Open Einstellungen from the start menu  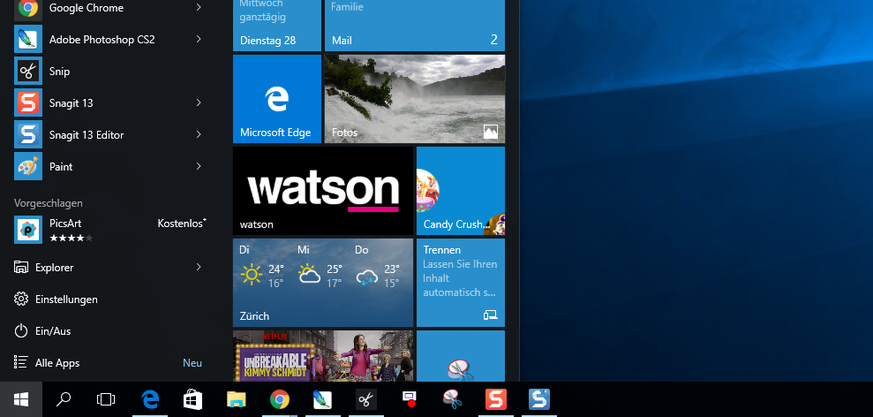[x=66, y=299]
